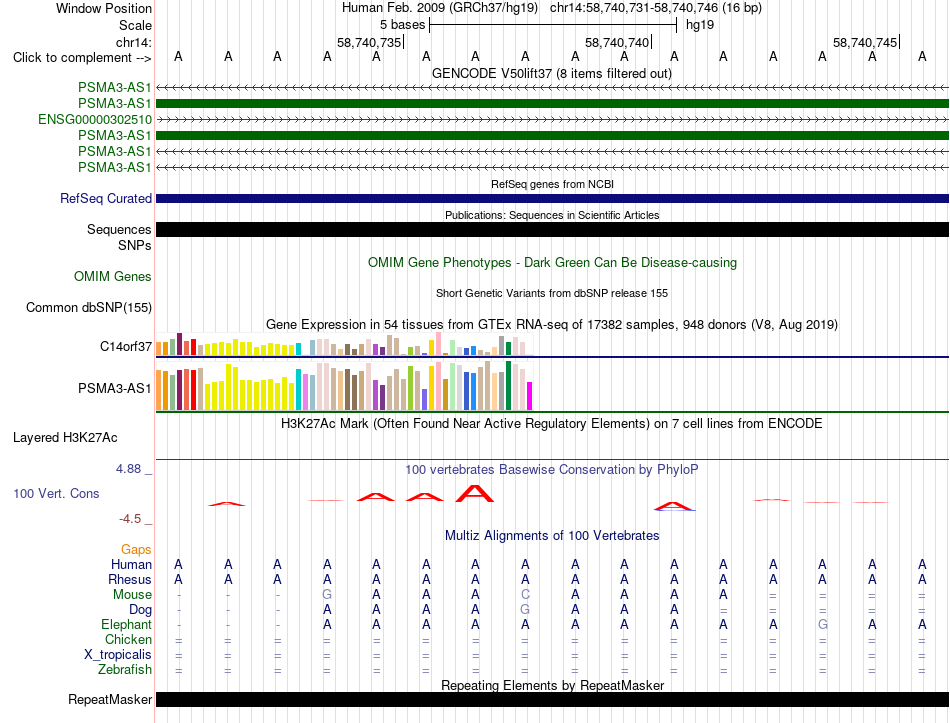
Task: Select the X_tropicalis alignment row label
Action: tap(118, 655)
